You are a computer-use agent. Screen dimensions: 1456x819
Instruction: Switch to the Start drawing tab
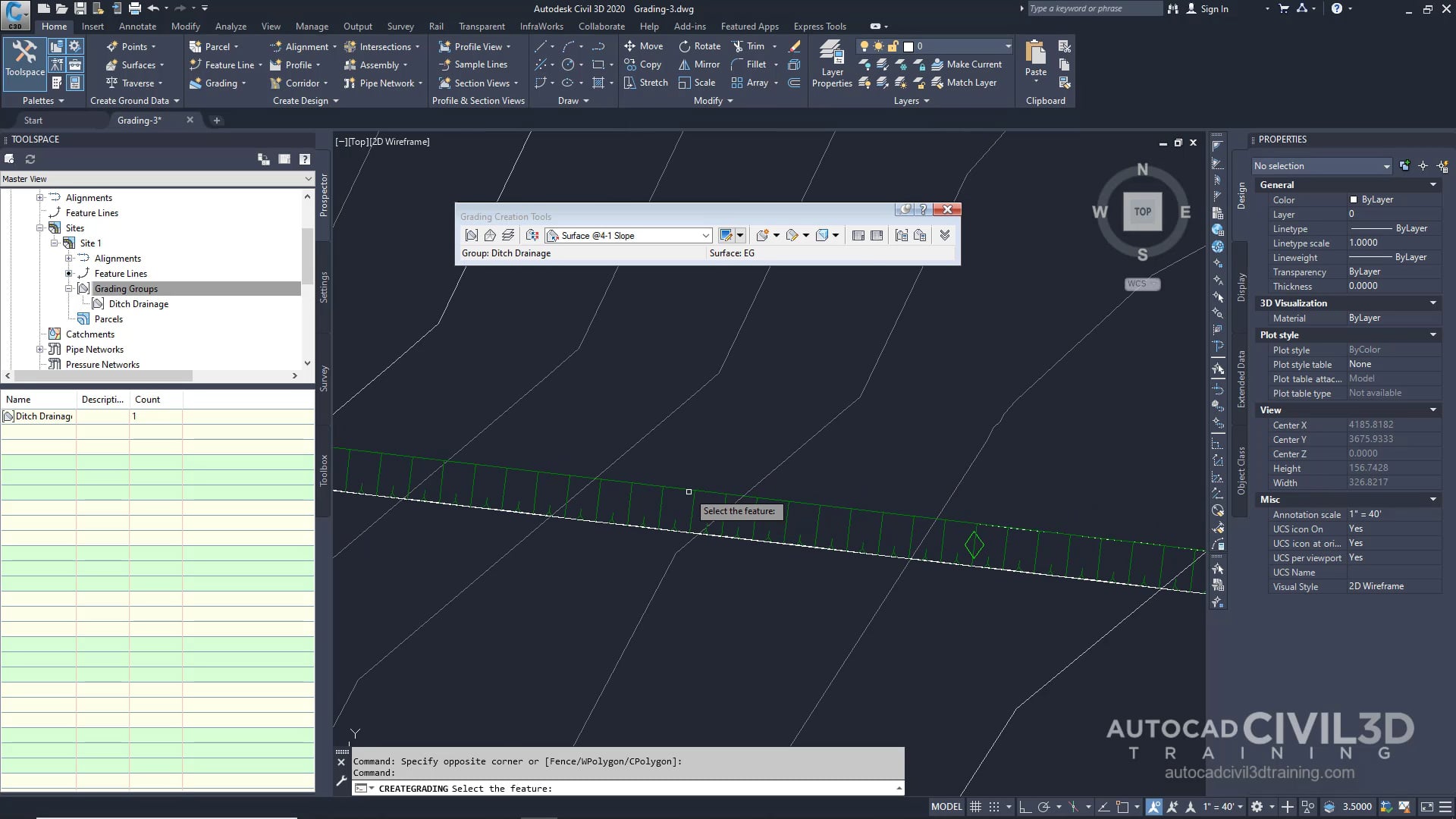click(x=33, y=120)
